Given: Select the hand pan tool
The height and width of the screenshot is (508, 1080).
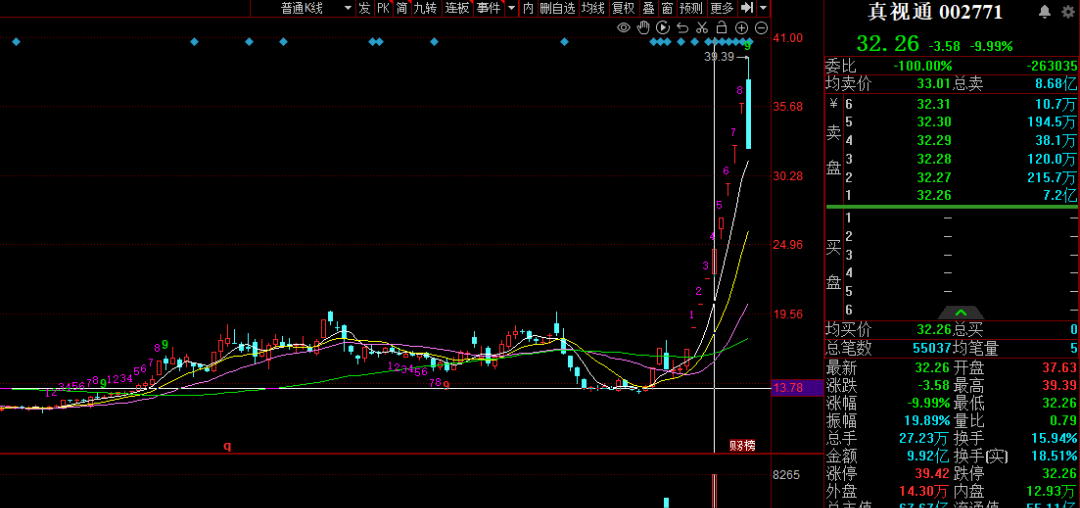Looking at the screenshot, I should (x=644, y=27).
